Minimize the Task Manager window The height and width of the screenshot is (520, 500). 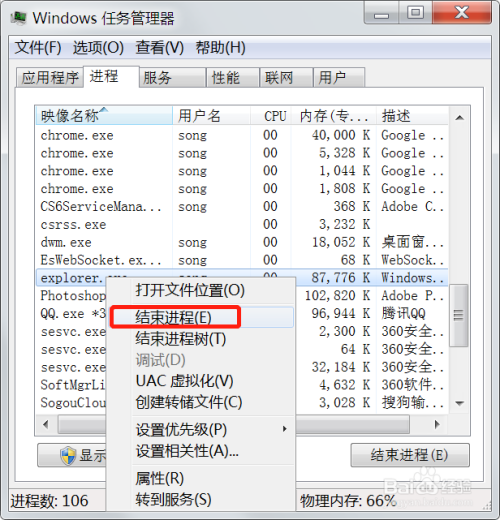(381, 13)
